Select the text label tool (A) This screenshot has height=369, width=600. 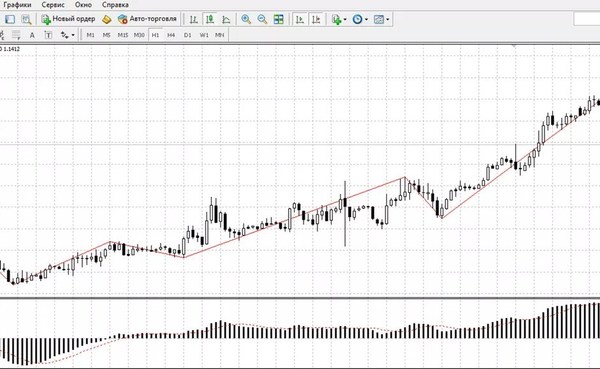32,35
